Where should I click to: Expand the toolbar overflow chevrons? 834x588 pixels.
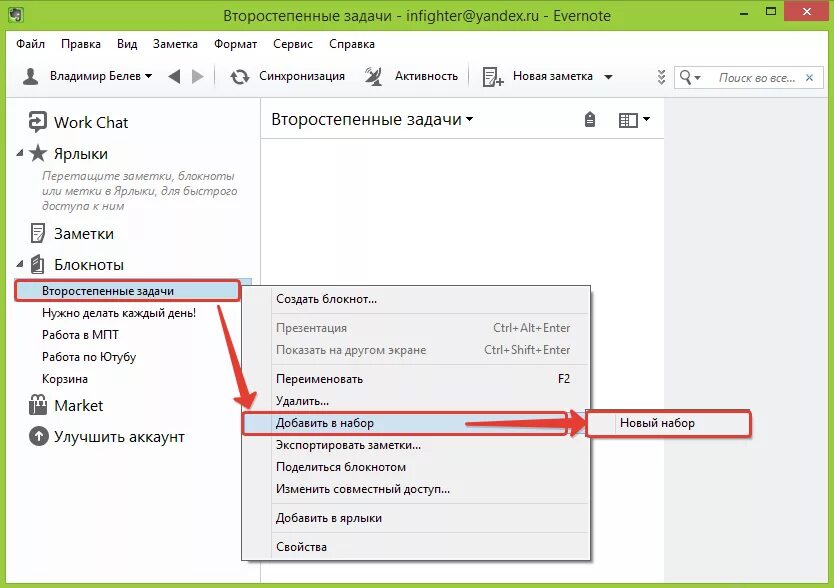tap(661, 77)
